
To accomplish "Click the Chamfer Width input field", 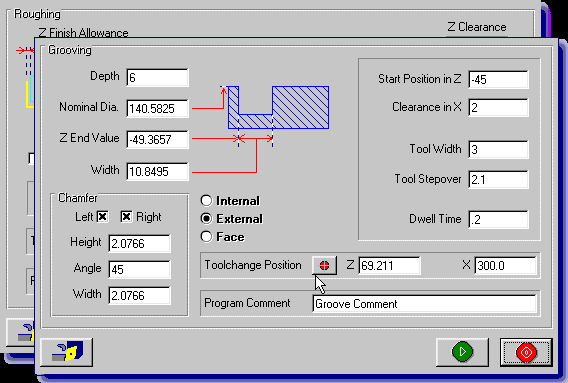I will click(139, 296).
